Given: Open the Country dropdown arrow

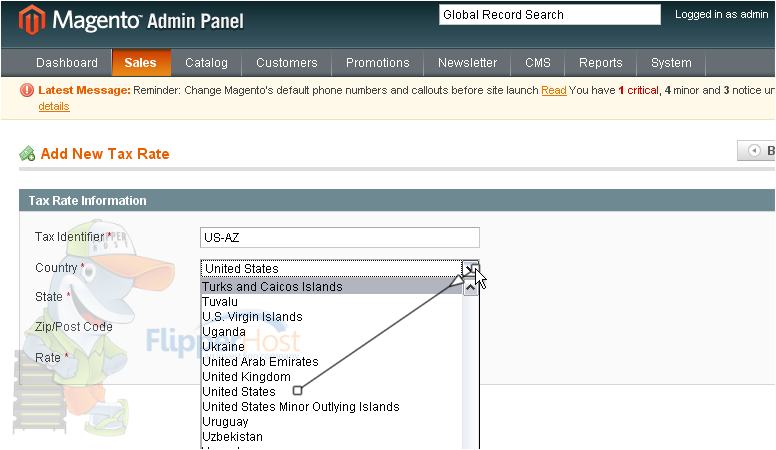Looking at the screenshot, I should point(470,269).
